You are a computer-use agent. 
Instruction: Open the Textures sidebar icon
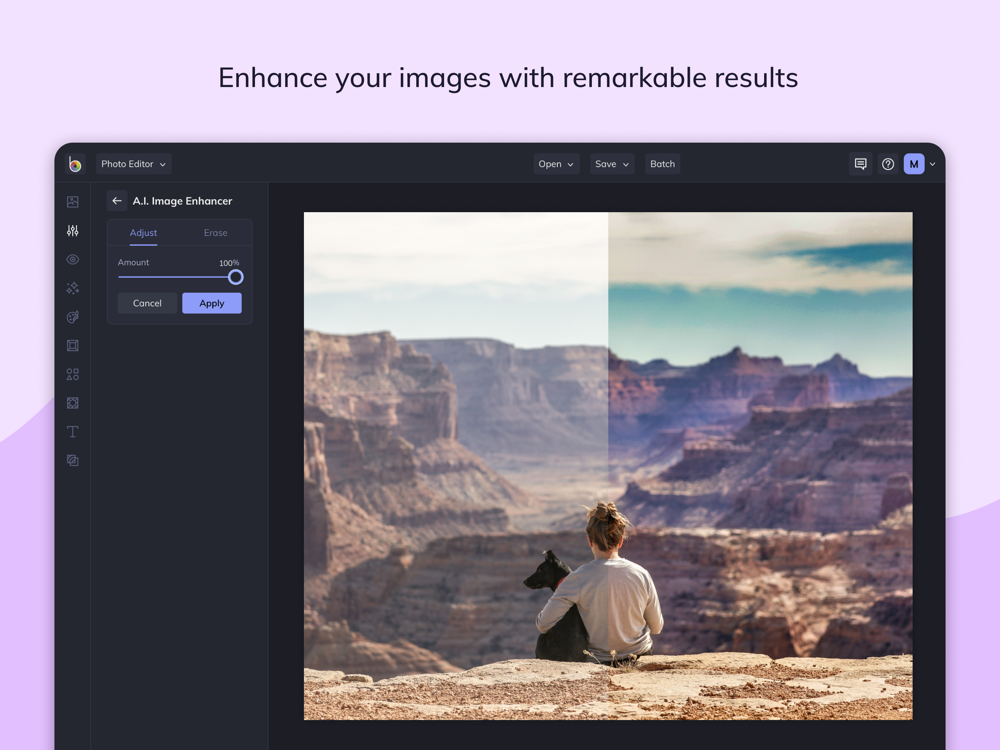pyautogui.click(x=73, y=460)
